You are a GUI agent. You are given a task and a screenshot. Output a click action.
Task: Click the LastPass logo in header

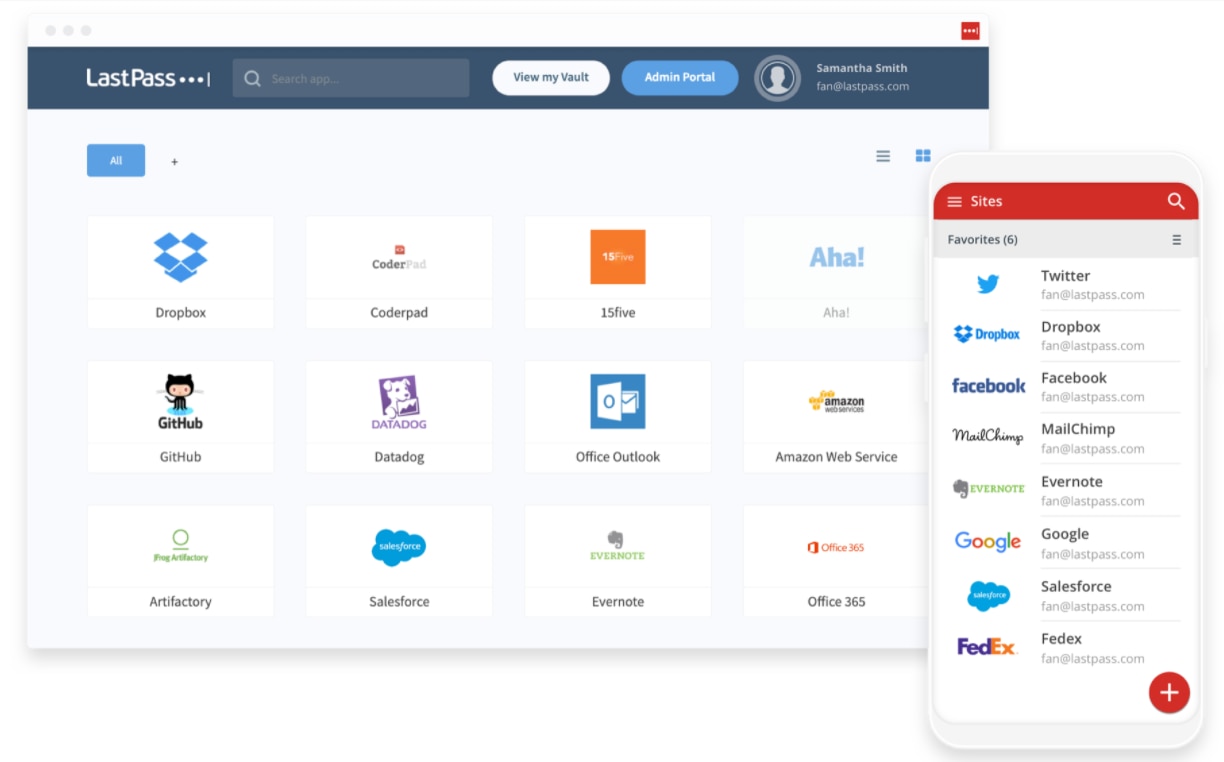coord(148,78)
